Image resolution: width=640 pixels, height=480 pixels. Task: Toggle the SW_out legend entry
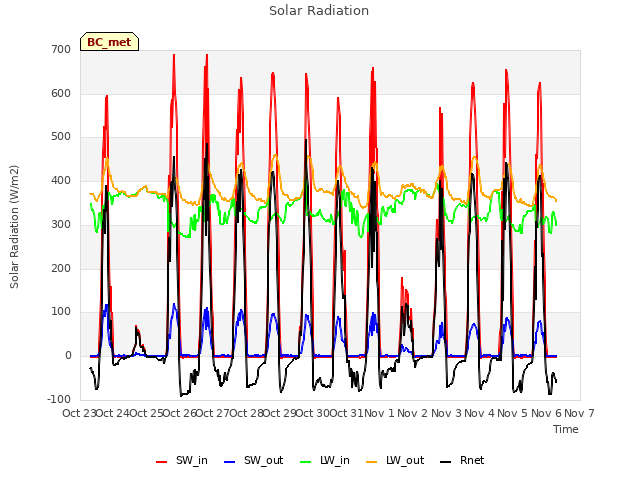point(253,460)
